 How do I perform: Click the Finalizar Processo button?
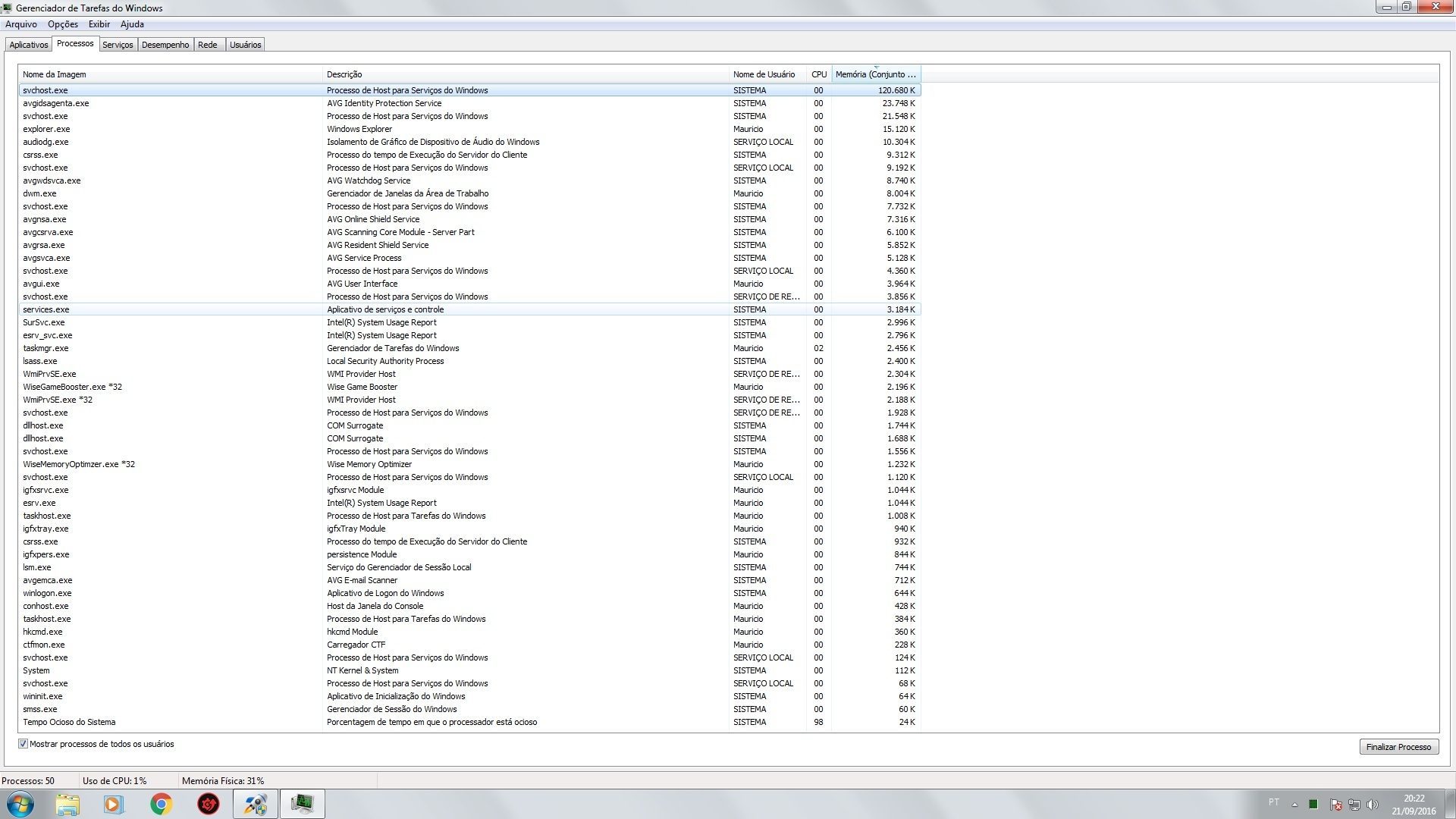[1398, 747]
